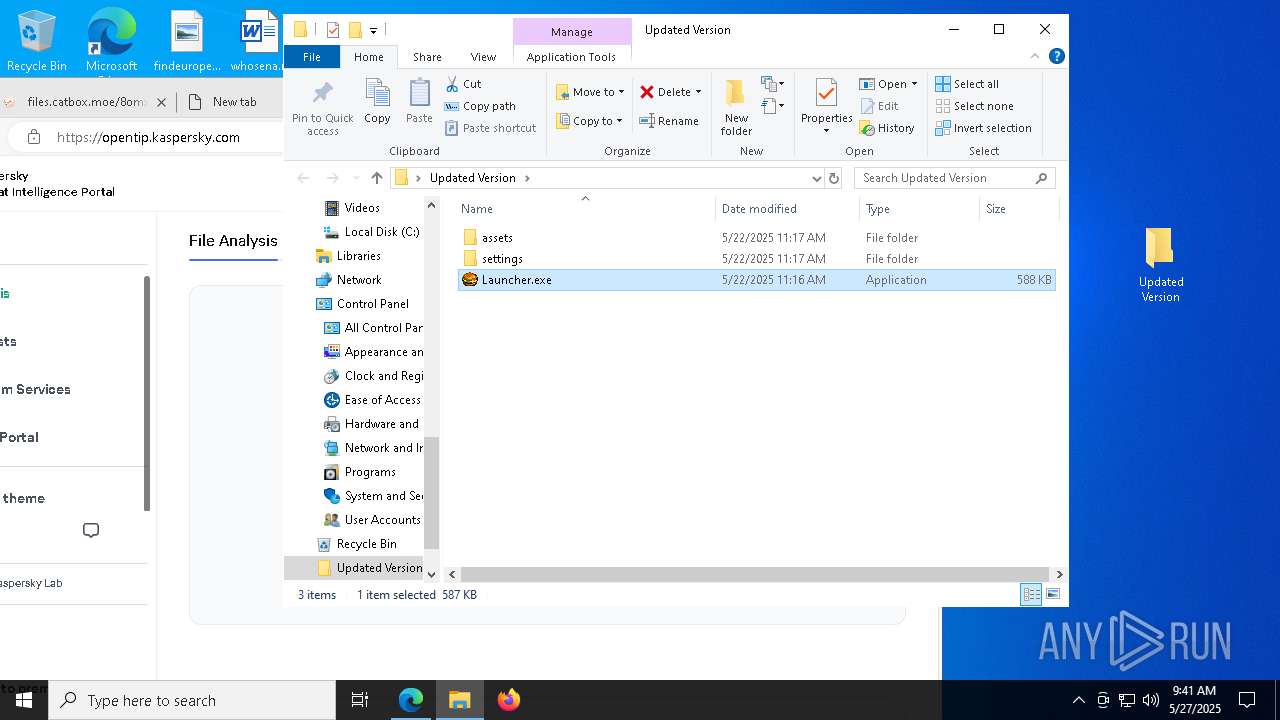Switch to the Share ribbon tab
Image resolution: width=1280 pixels, height=720 pixels.
coord(427,57)
